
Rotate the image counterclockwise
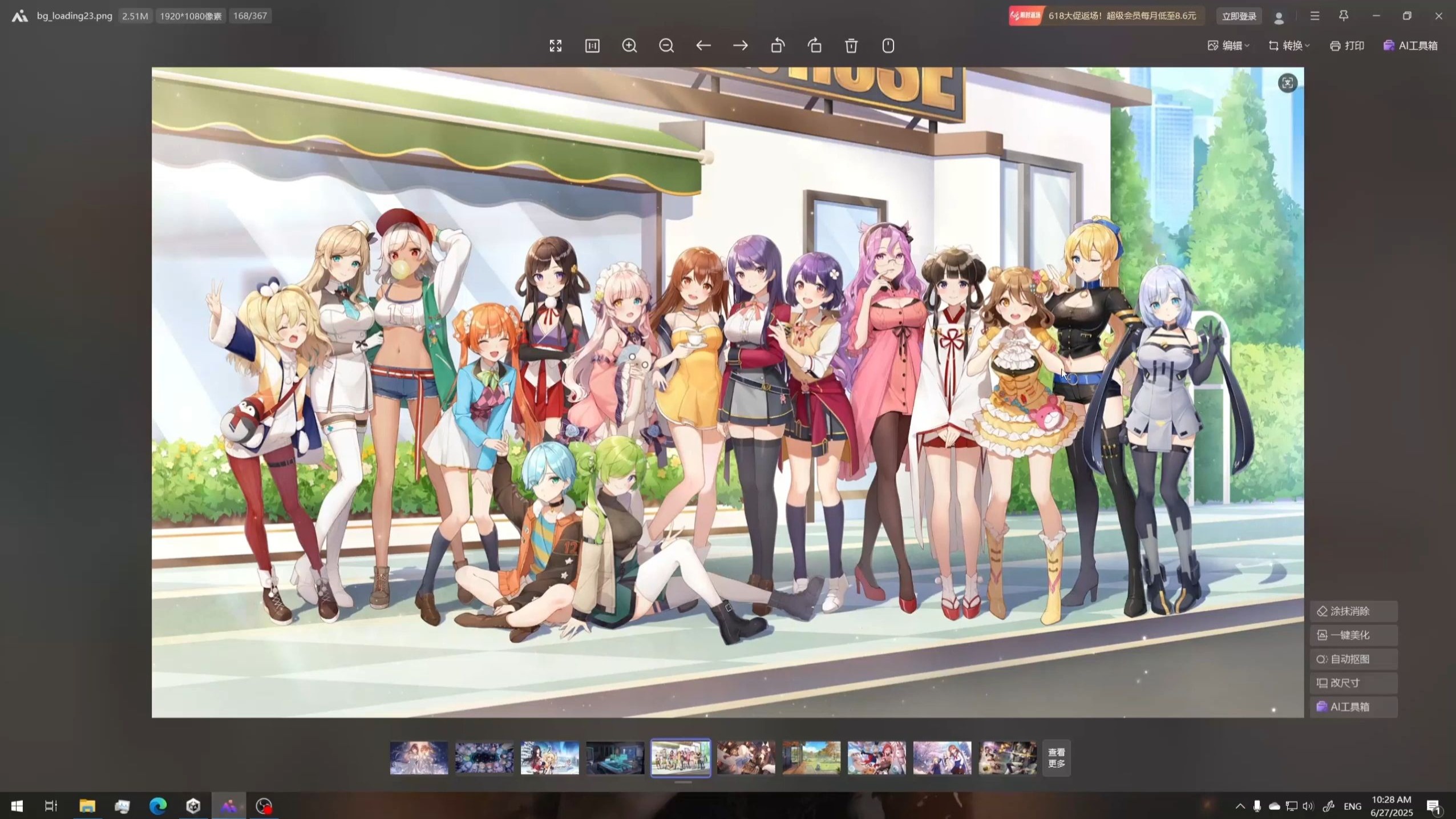coord(778,46)
